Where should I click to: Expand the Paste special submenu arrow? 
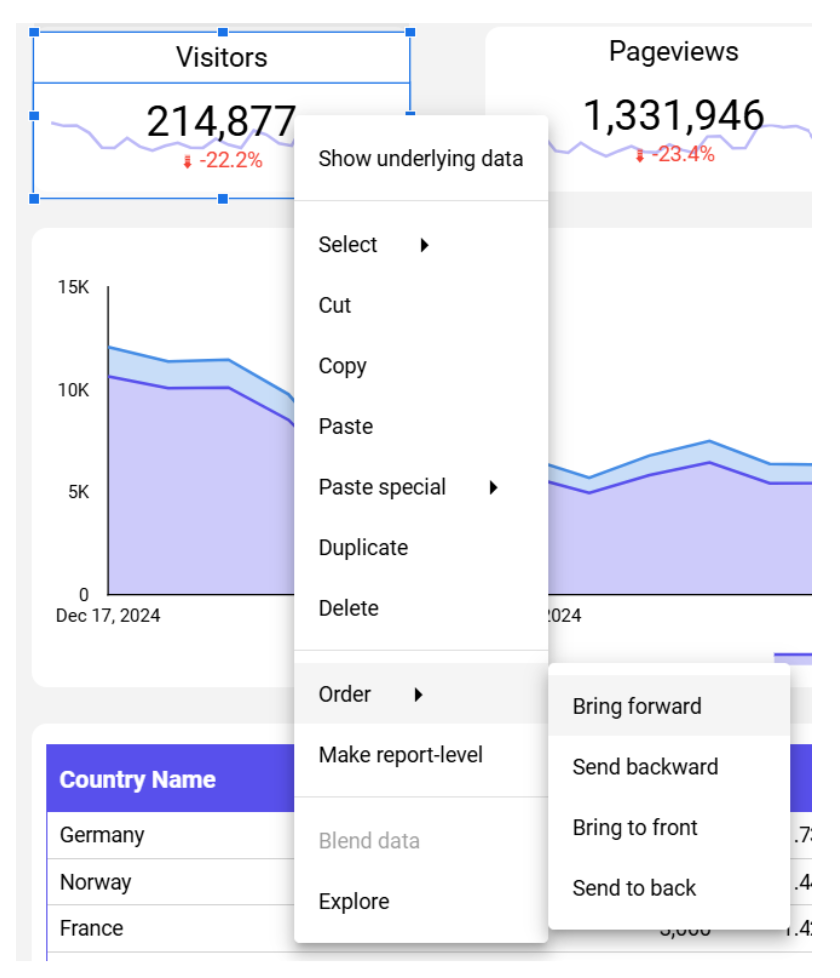click(x=493, y=488)
